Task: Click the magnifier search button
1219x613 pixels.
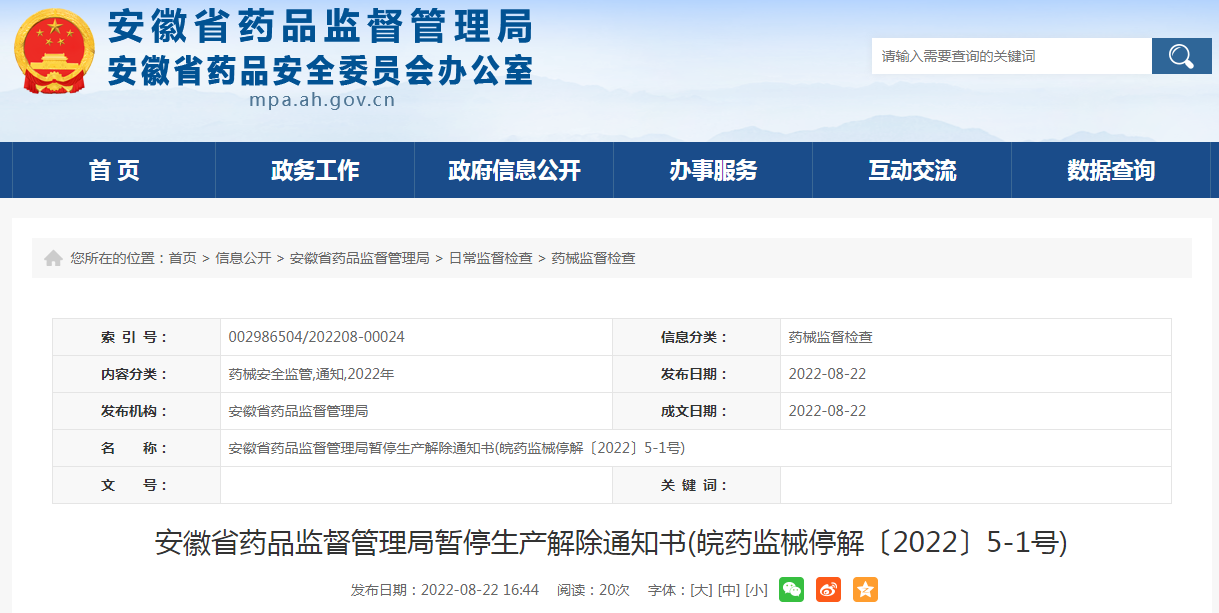Action: [x=1181, y=56]
